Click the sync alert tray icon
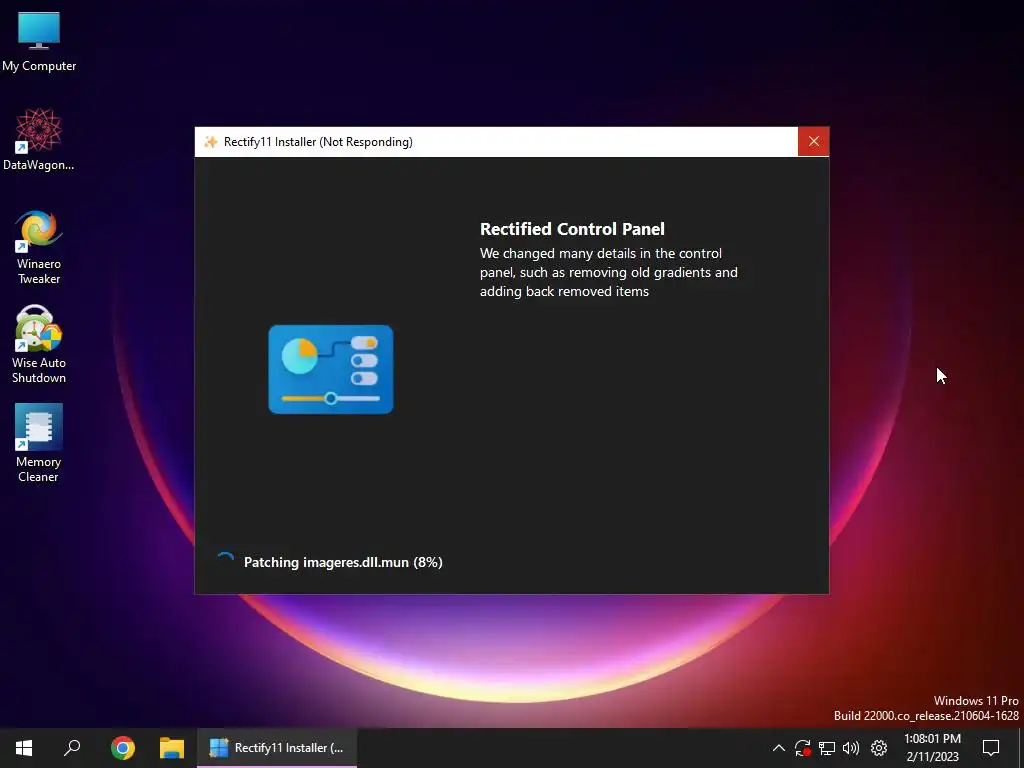 click(803, 748)
